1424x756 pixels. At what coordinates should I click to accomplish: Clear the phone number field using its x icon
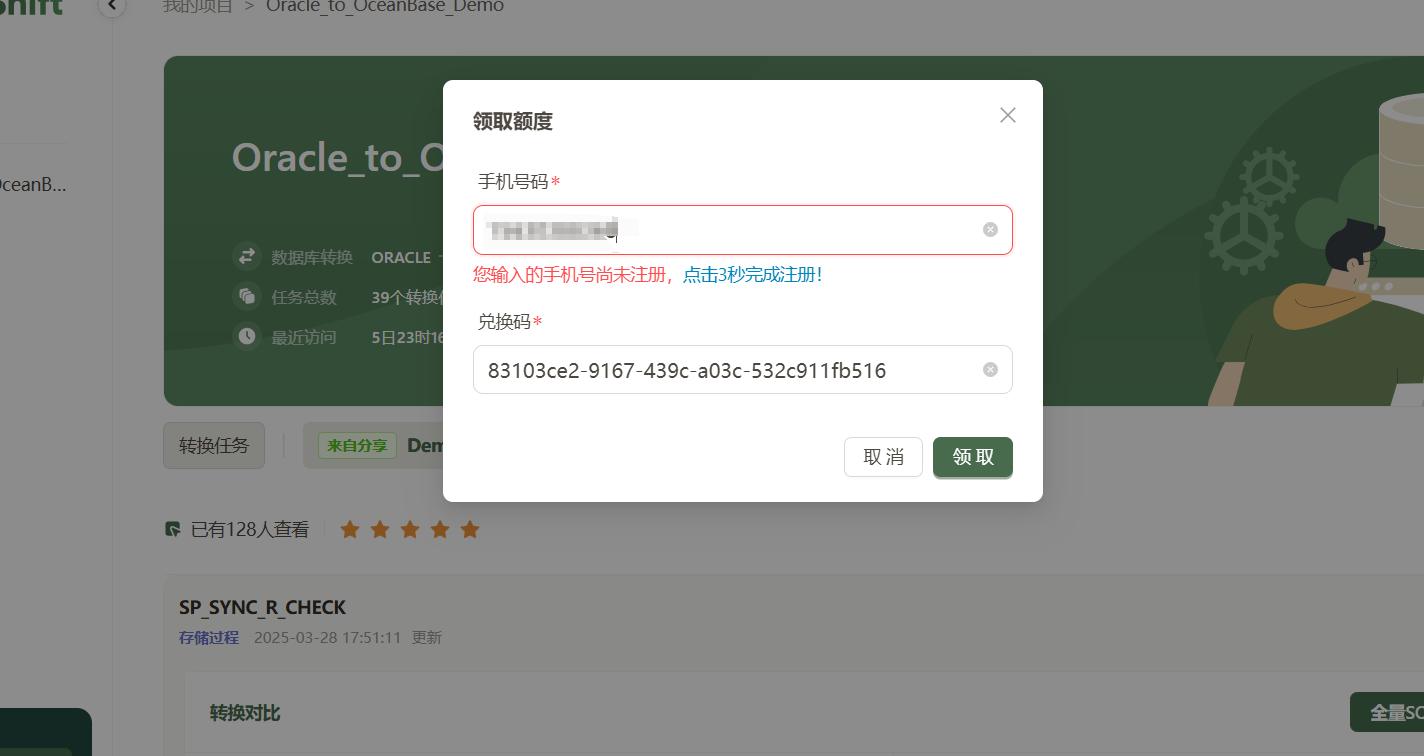[990, 229]
